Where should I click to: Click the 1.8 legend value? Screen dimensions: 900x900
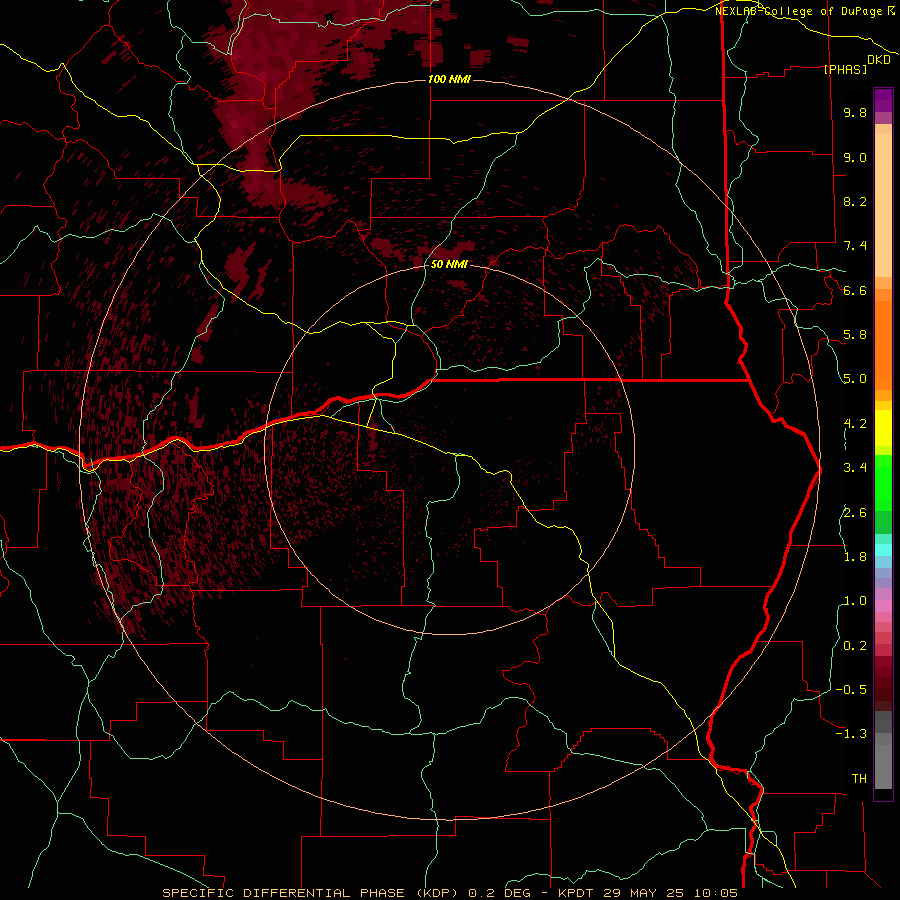(855, 556)
